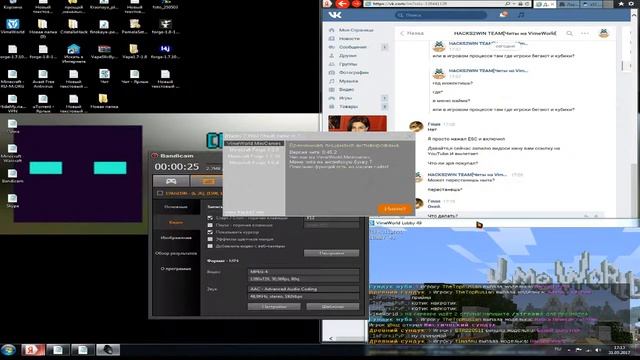Image resolution: width=640 pixels, height=360 pixels.
Task: Toggle Показывать курсор checkbox
Action: tap(210, 232)
